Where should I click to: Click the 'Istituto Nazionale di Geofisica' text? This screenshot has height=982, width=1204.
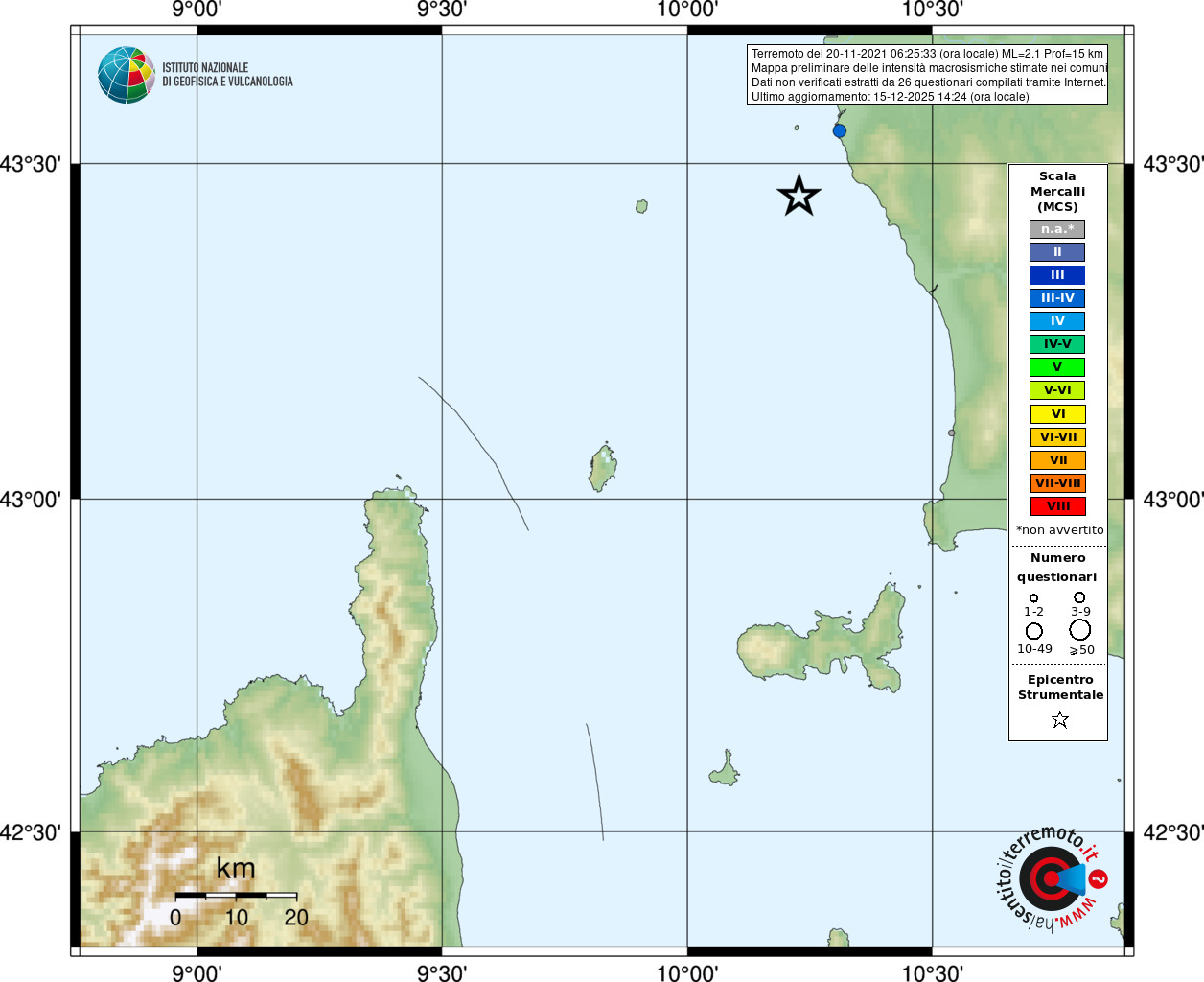pyautogui.click(x=227, y=75)
